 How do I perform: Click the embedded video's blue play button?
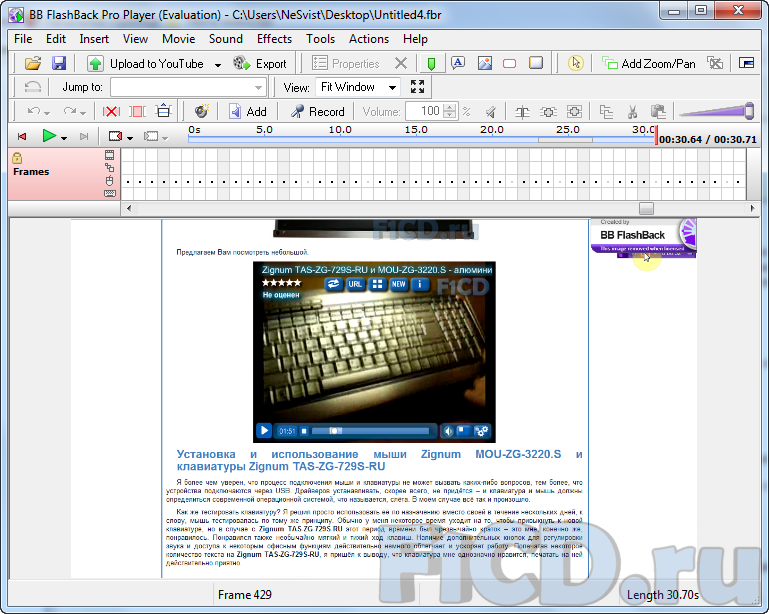click(x=264, y=431)
